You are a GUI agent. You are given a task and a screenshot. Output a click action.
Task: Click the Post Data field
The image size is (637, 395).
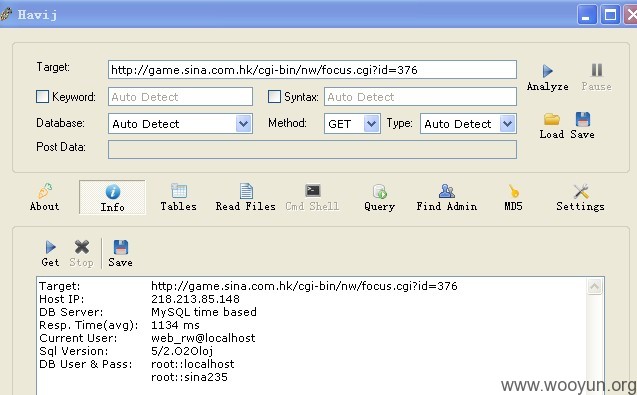312,150
